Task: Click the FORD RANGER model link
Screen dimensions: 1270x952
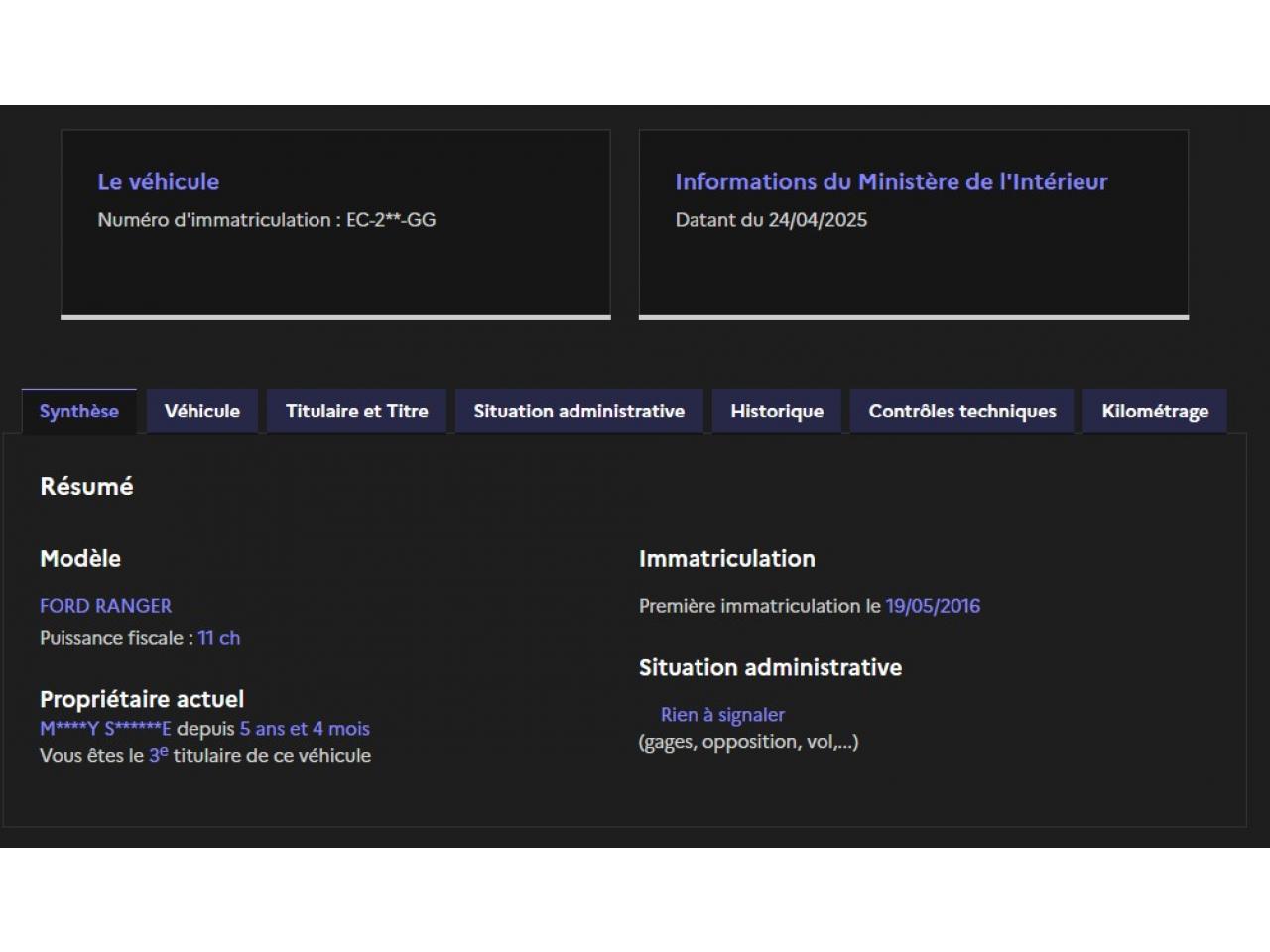Action: [105, 606]
